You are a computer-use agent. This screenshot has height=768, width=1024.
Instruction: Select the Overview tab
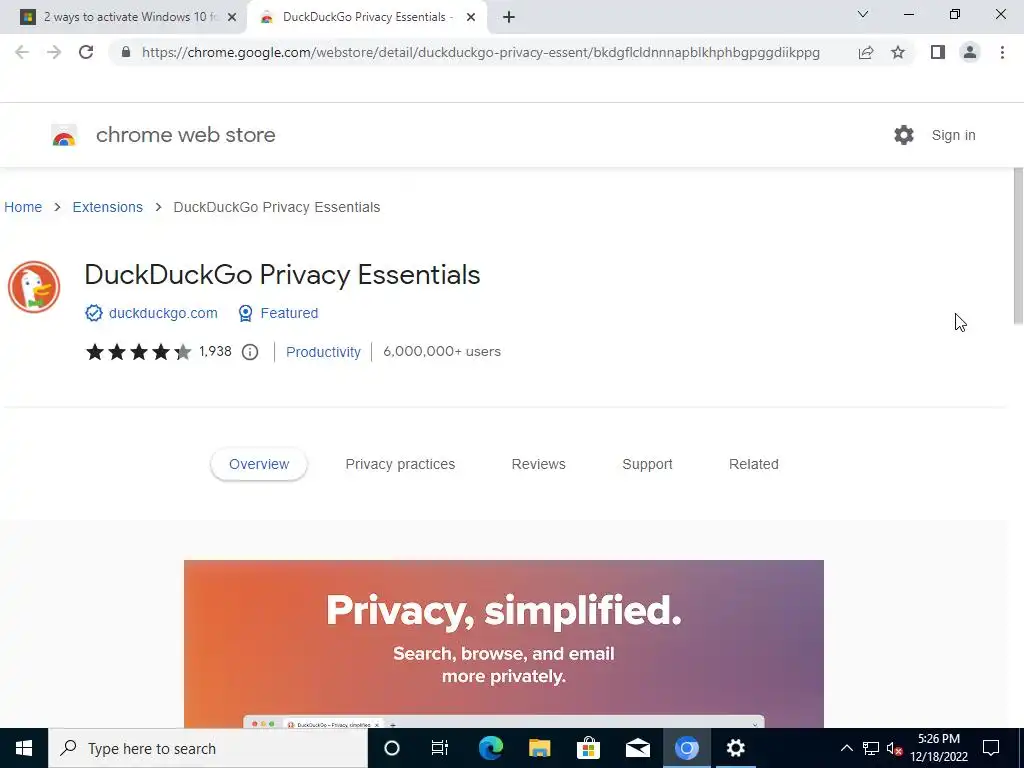coord(259,464)
